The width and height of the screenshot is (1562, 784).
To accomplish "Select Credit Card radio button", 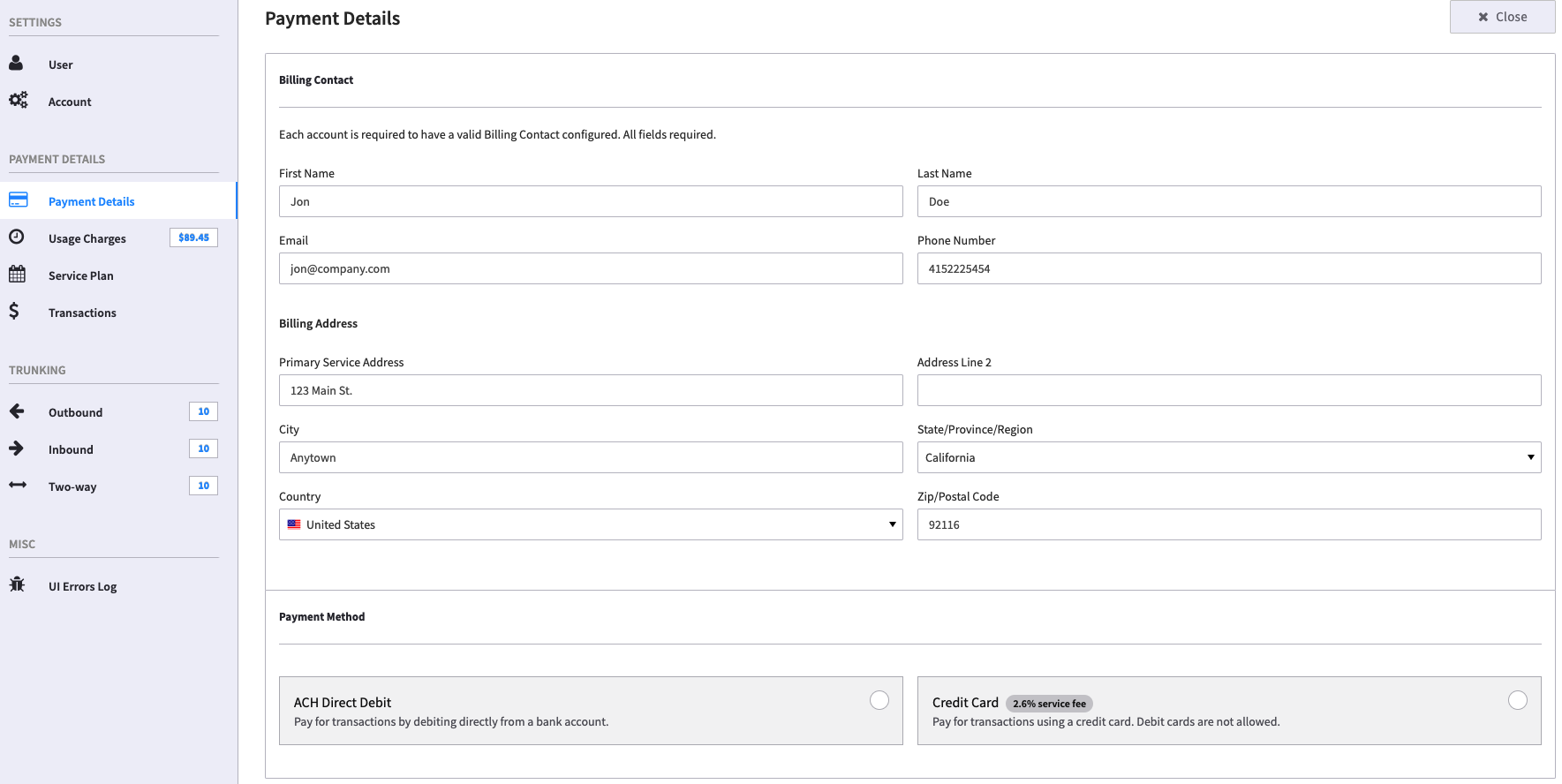I will point(1518,700).
